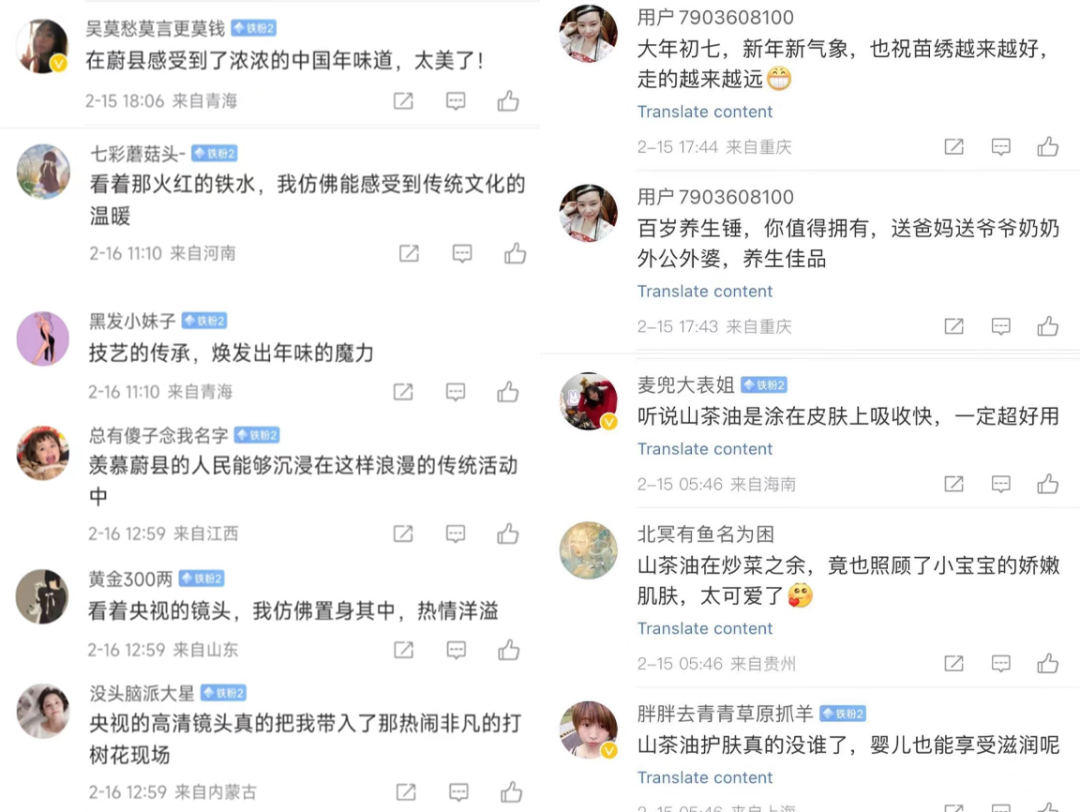Reply to 黑发小妹子's comment
The width and height of the screenshot is (1080, 812).
(x=455, y=392)
